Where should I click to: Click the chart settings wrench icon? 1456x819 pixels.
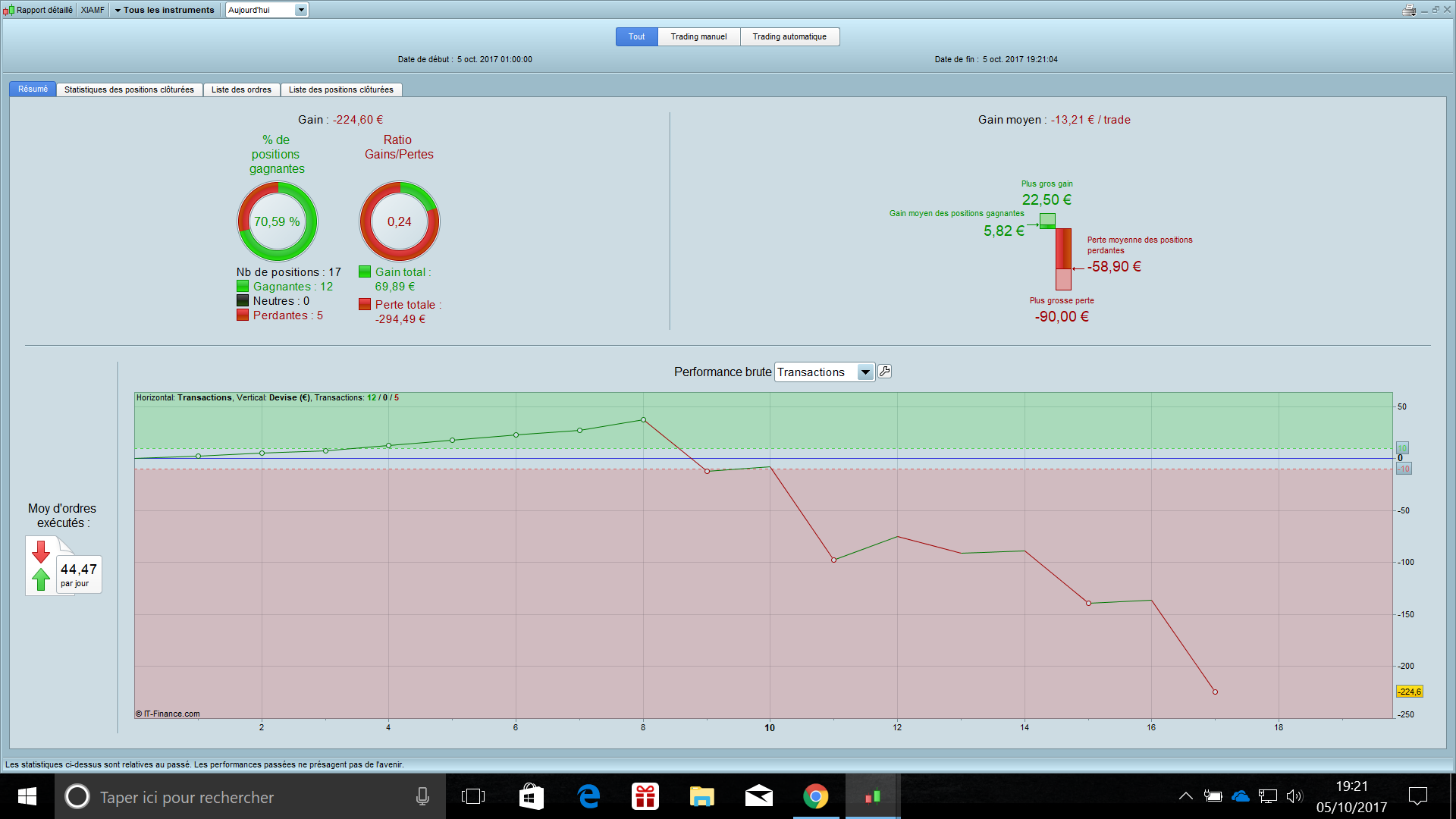(x=884, y=372)
